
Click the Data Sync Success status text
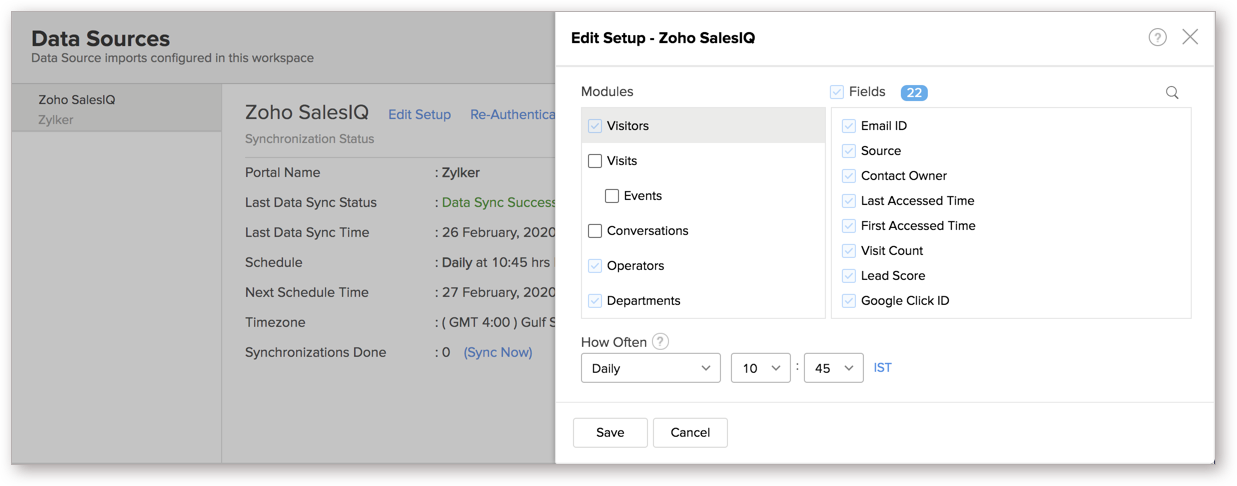coord(498,203)
